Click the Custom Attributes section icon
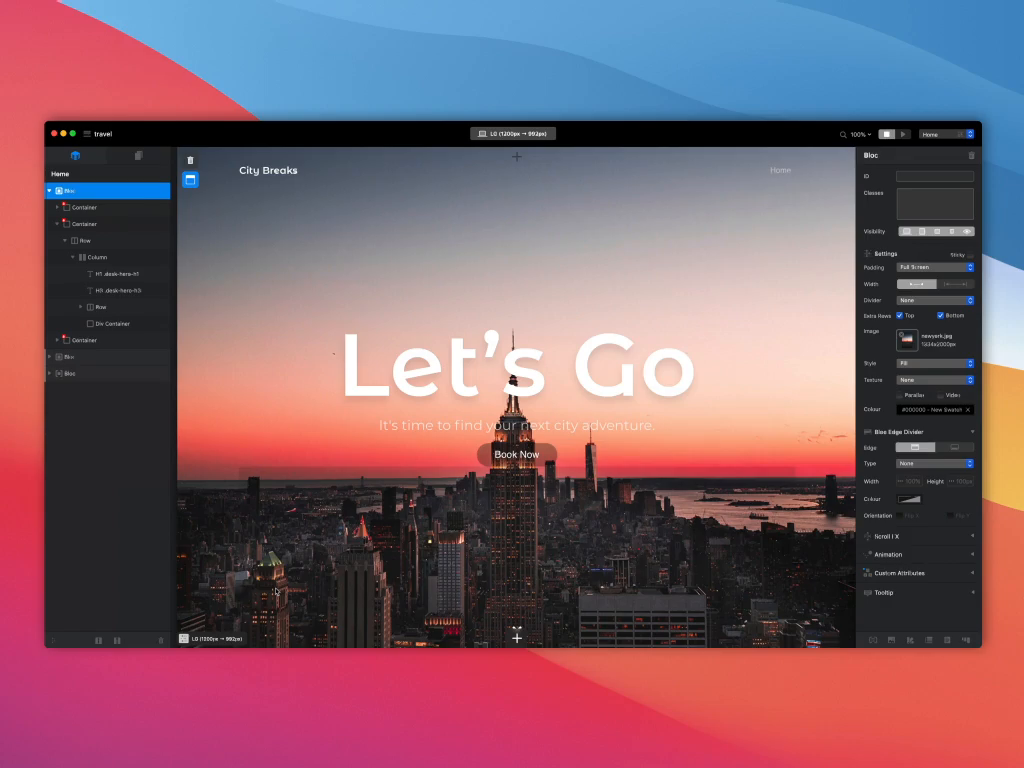This screenshot has width=1024, height=768. pyautogui.click(x=867, y=573)
